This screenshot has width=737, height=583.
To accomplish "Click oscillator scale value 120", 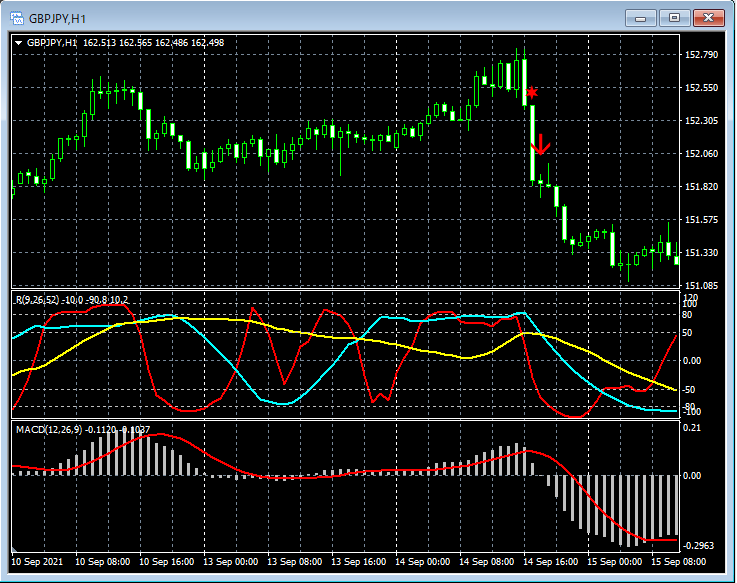I will point(691,297).
